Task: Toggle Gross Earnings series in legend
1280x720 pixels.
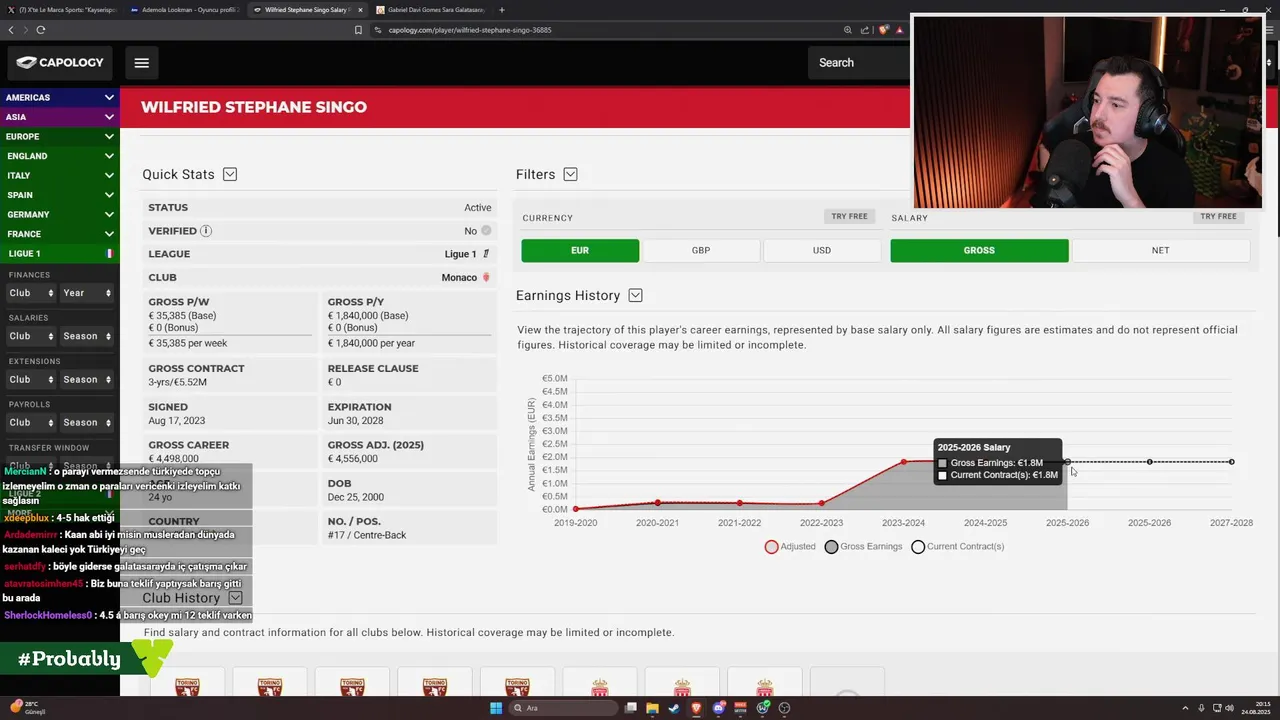Action: point(863,547)
